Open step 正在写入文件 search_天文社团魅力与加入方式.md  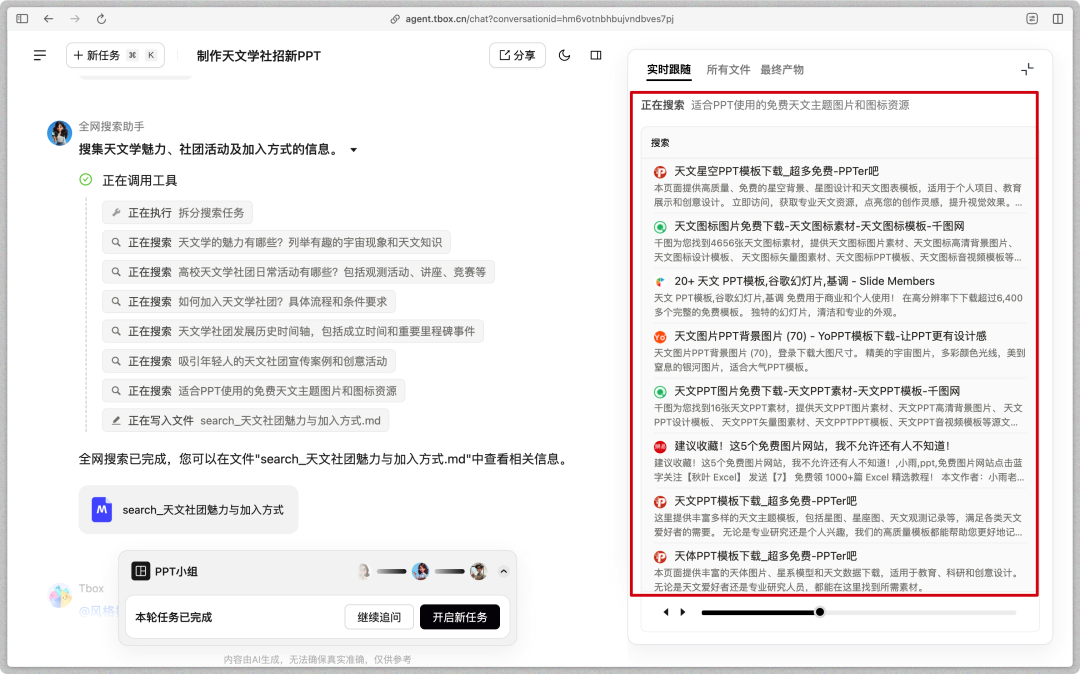[x=246, y=420]
